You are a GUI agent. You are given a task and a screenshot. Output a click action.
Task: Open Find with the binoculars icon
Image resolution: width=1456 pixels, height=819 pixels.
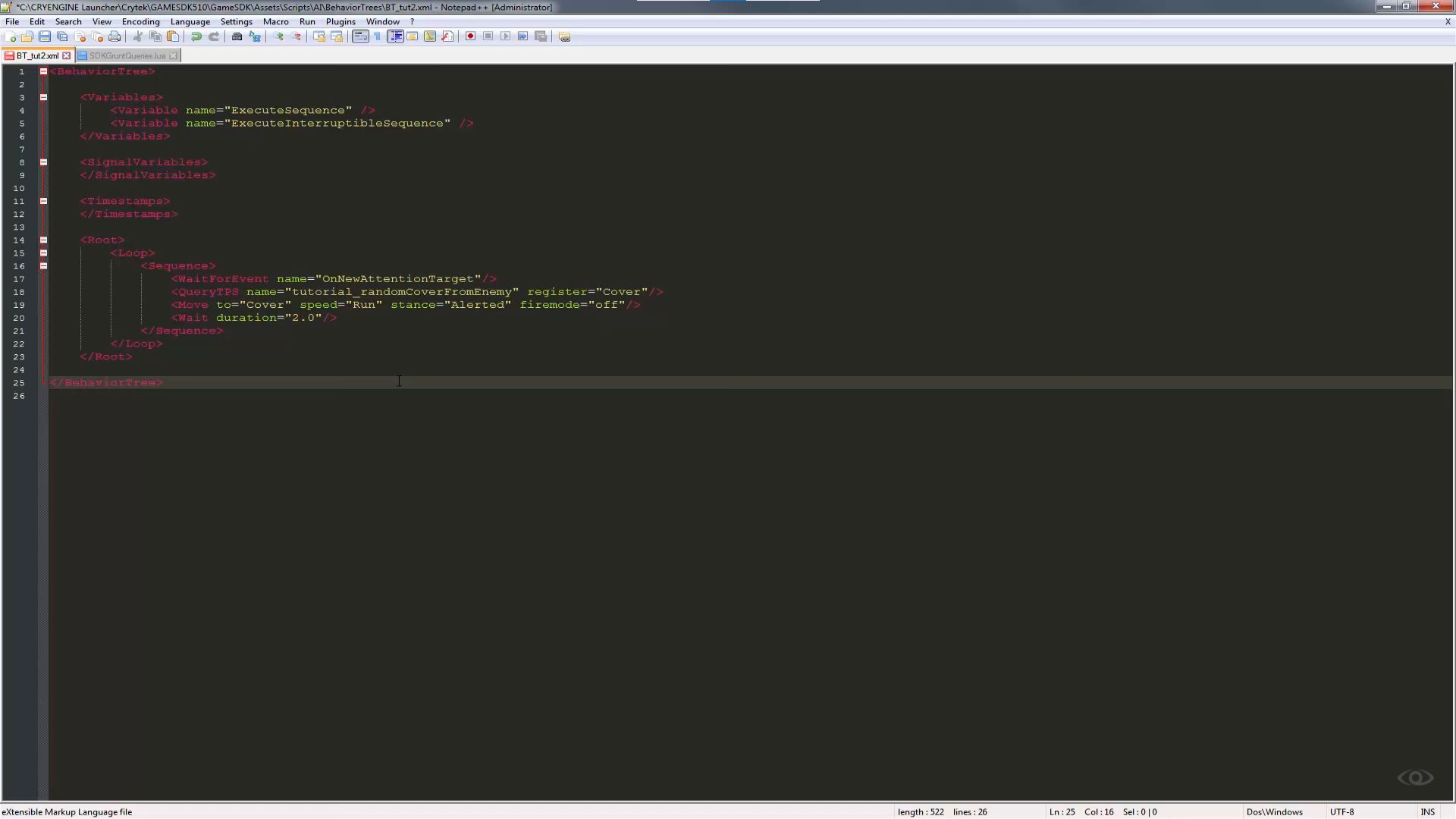237,36
